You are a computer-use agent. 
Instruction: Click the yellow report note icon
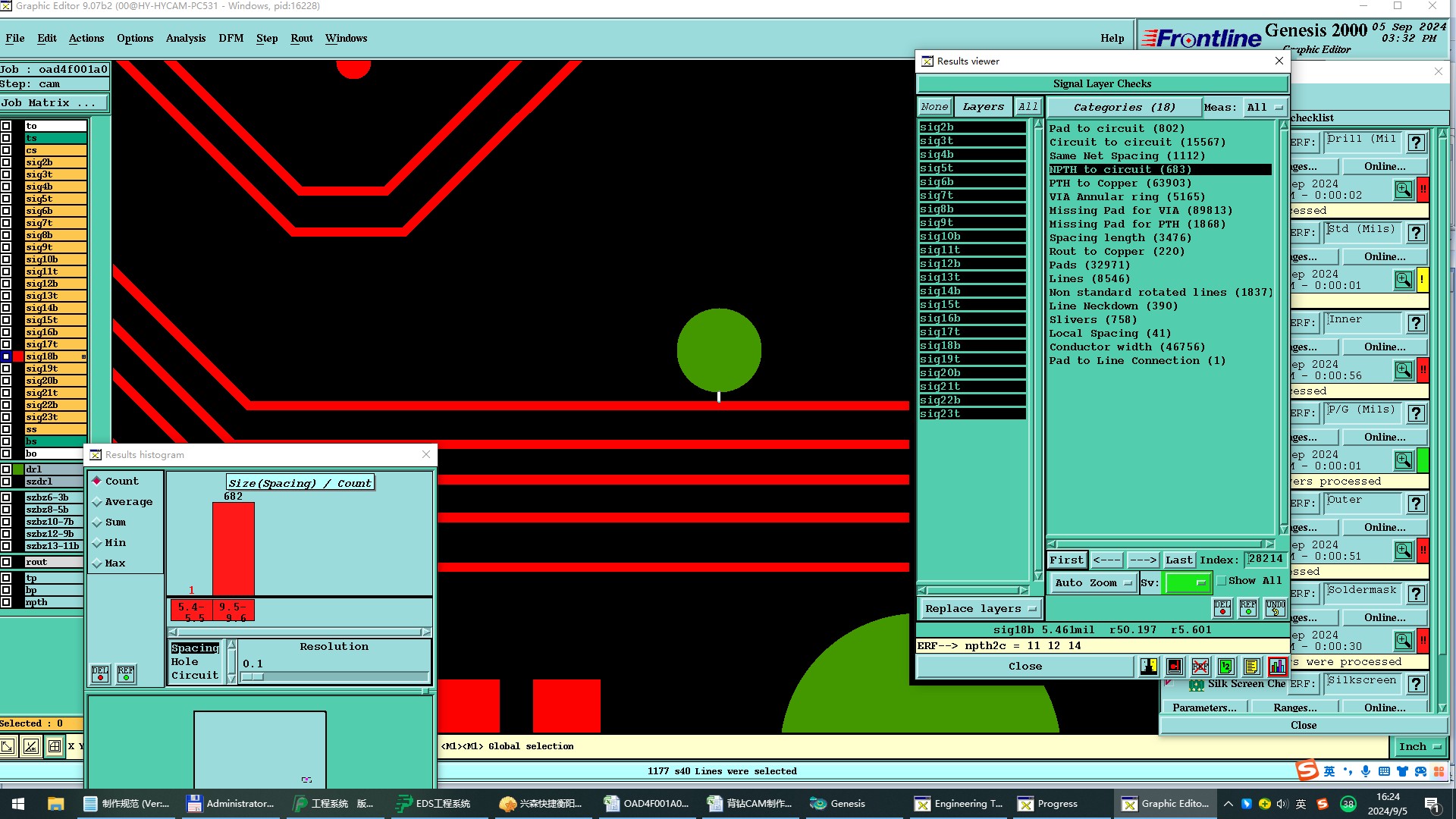pos(1252,667)
